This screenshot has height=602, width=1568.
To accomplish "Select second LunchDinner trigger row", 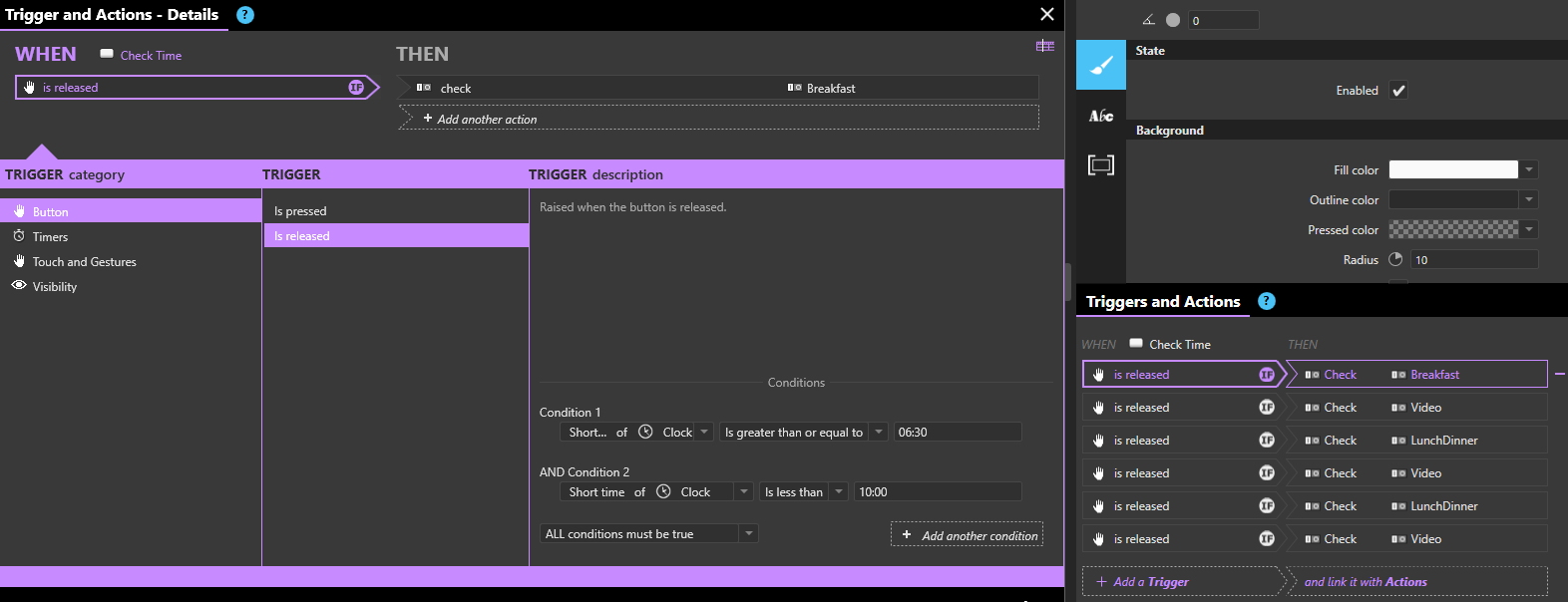I will coord(1315,506).
